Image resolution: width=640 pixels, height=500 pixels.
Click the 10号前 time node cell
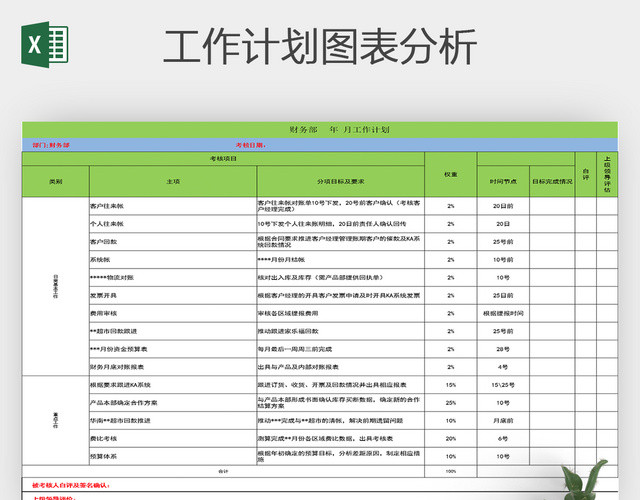point(503,260)
